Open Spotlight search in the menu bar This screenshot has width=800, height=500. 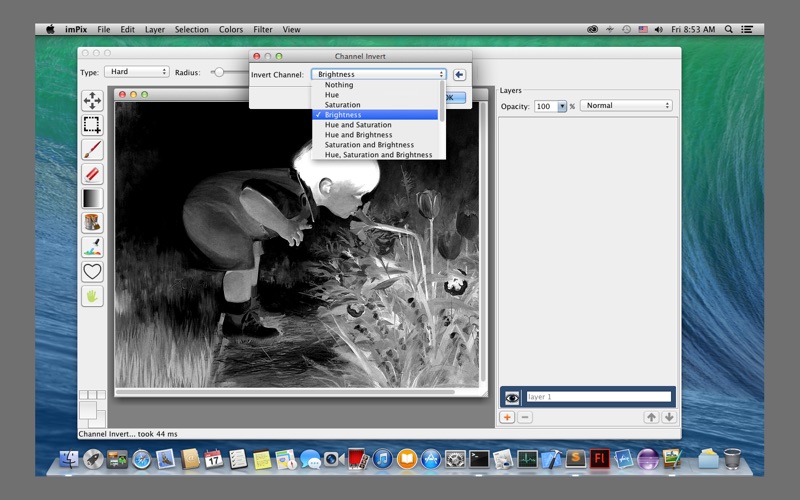[x=729, y=30]
